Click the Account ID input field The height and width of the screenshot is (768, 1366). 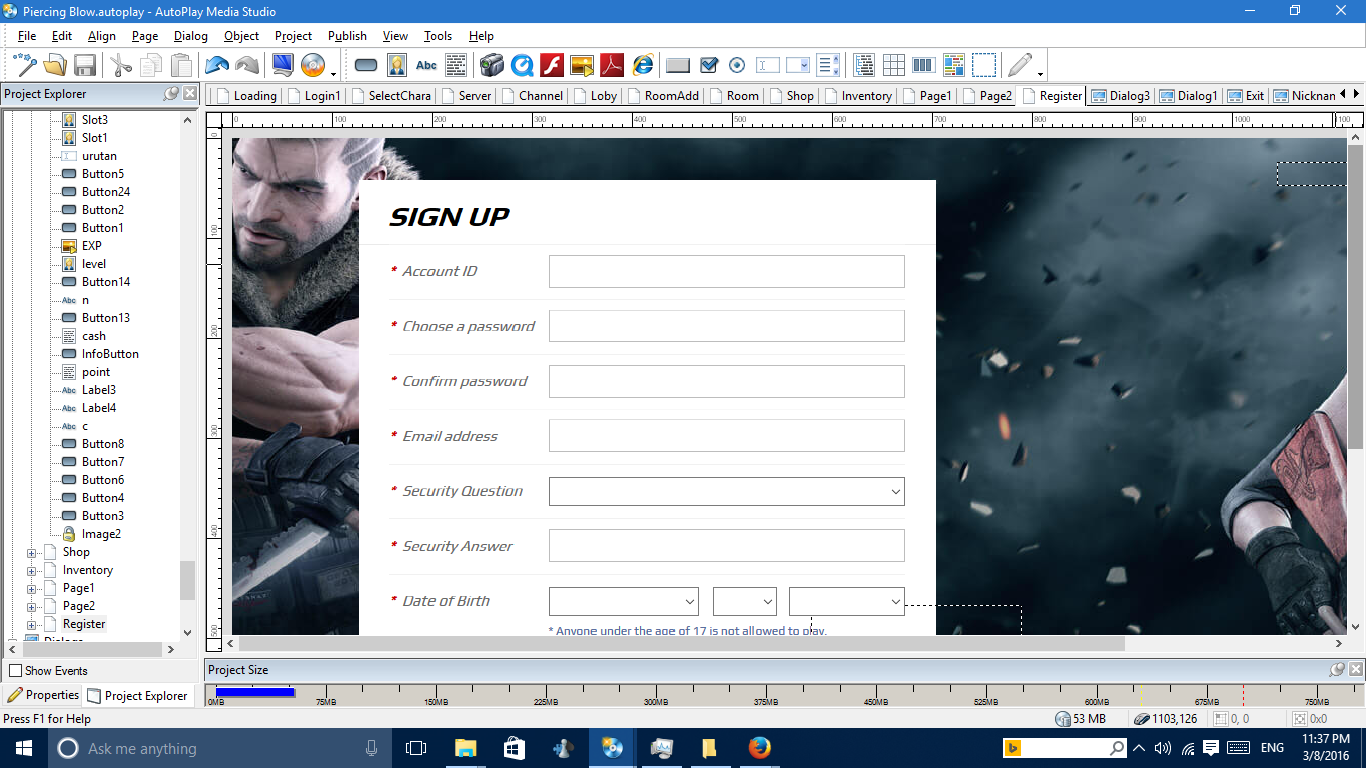pyautogui.click(x=727, y=271)
